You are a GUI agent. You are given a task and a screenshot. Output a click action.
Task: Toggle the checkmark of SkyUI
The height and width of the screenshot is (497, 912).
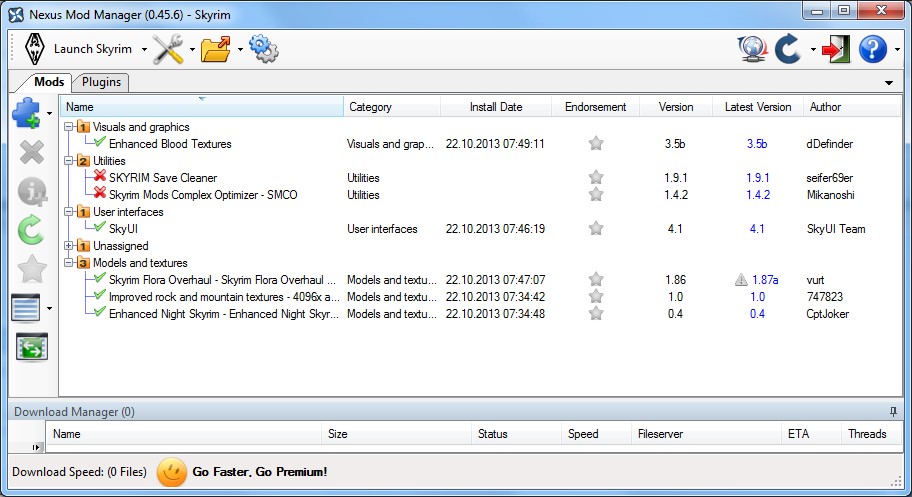(100, 226)
